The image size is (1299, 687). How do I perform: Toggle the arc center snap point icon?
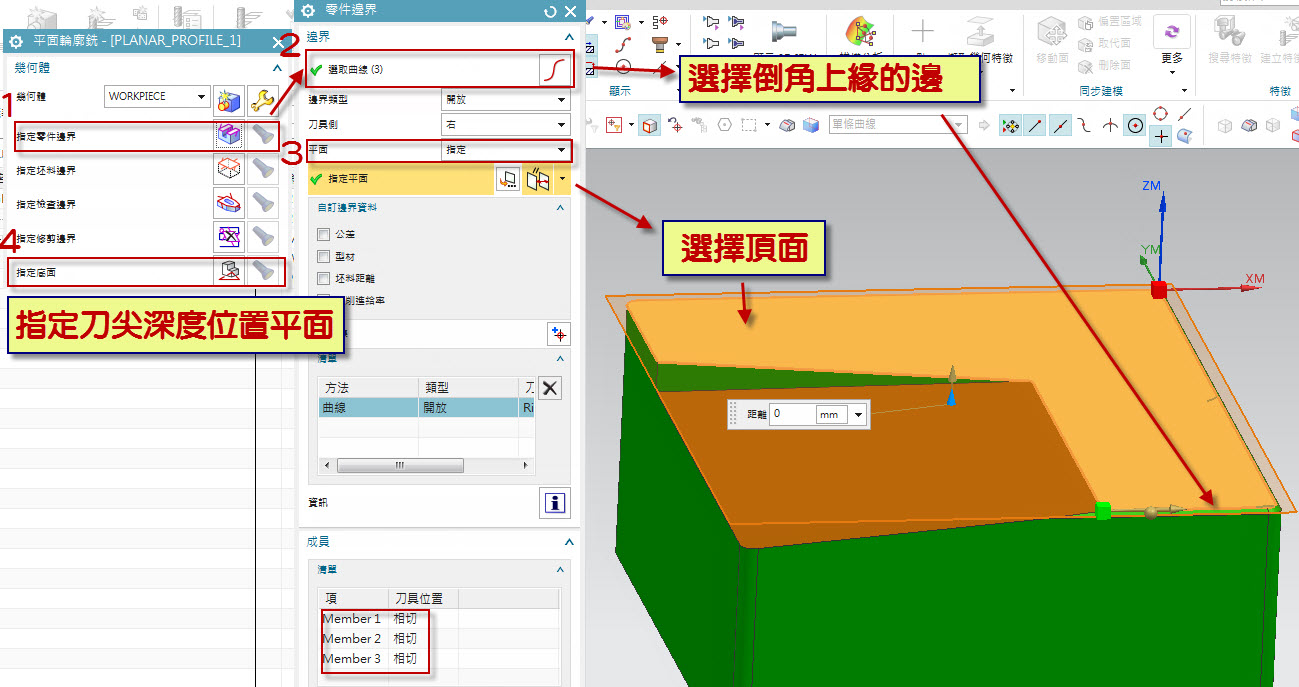pos(1135,125)
